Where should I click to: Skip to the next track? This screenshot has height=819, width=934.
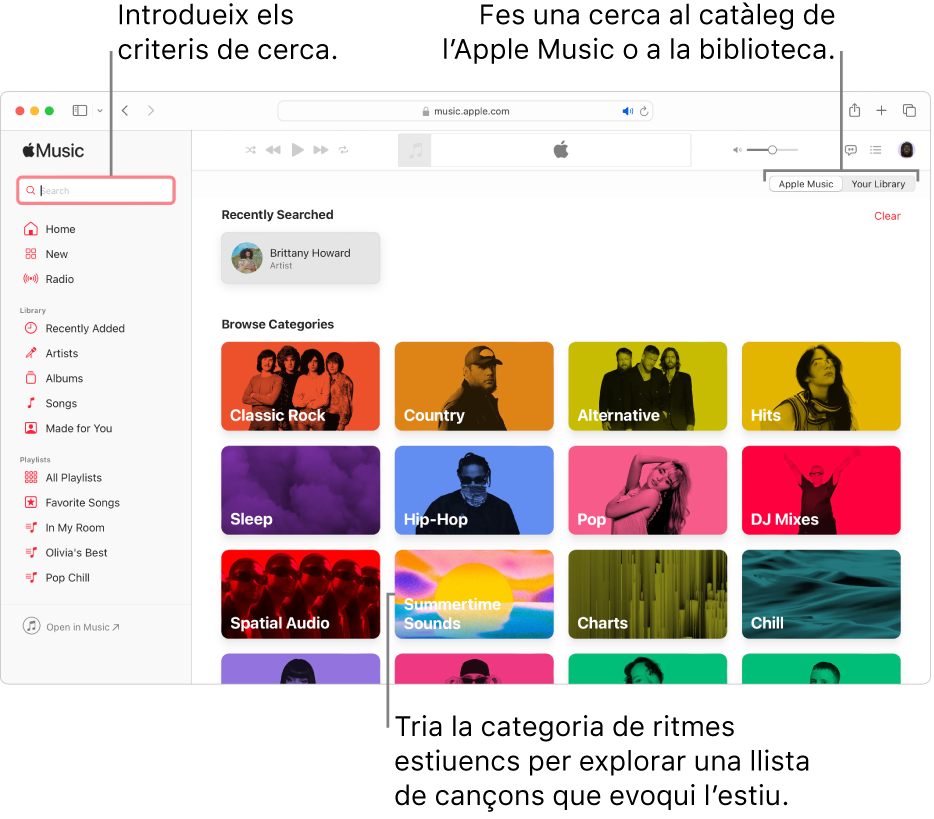pyautogui.click(x=321, y=150)
